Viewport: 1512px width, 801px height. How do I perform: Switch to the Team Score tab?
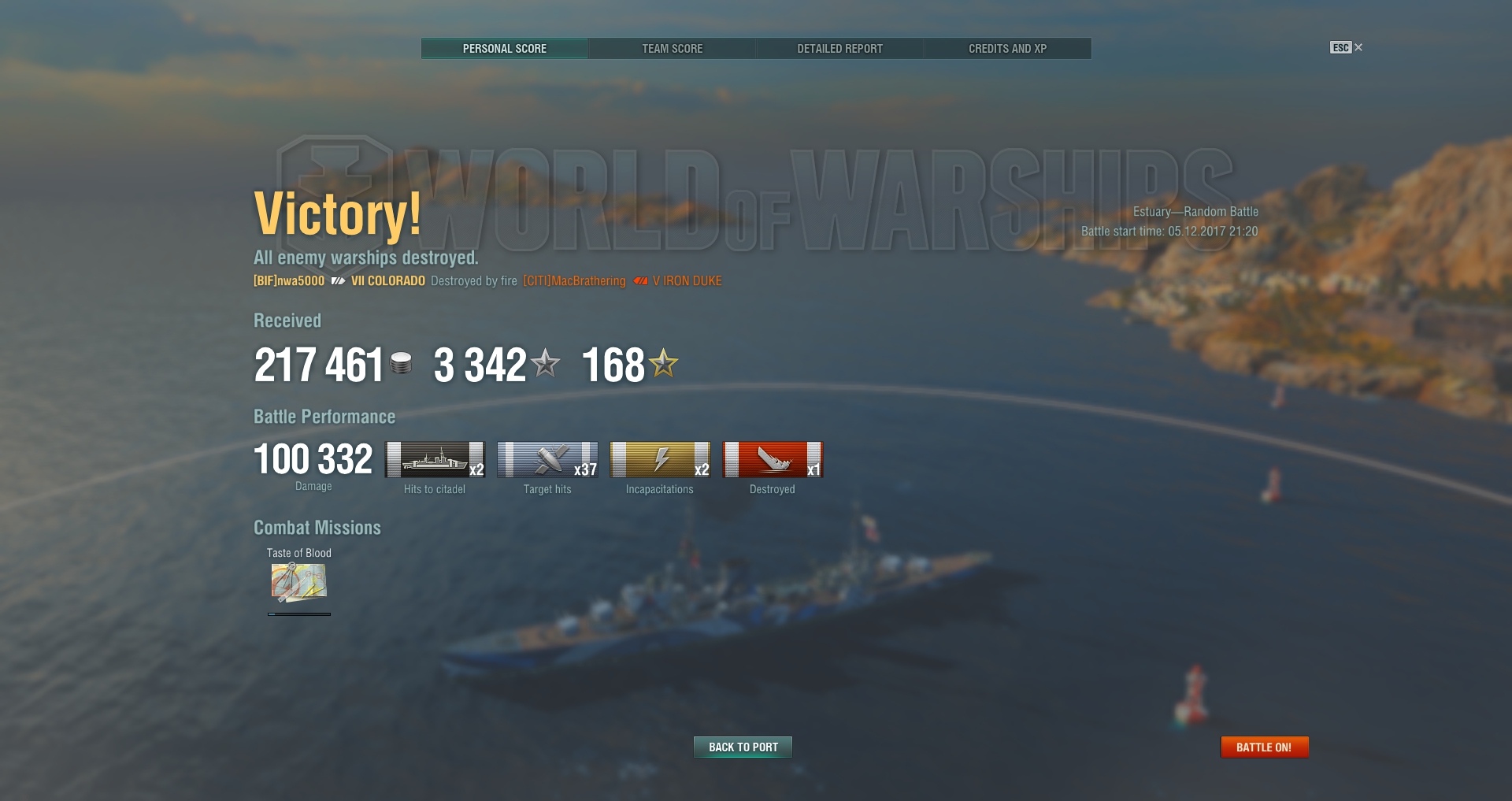click(x=672, y=49)
